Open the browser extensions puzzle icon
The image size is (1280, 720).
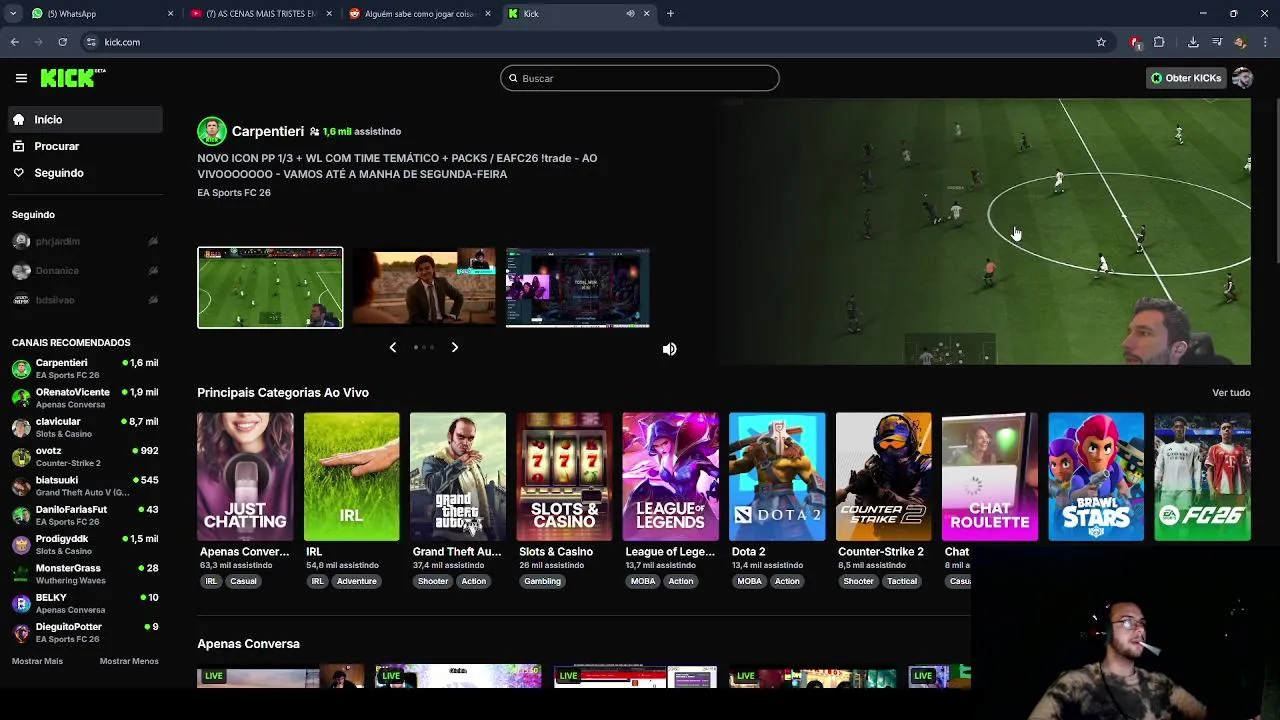pos(1159,42)
